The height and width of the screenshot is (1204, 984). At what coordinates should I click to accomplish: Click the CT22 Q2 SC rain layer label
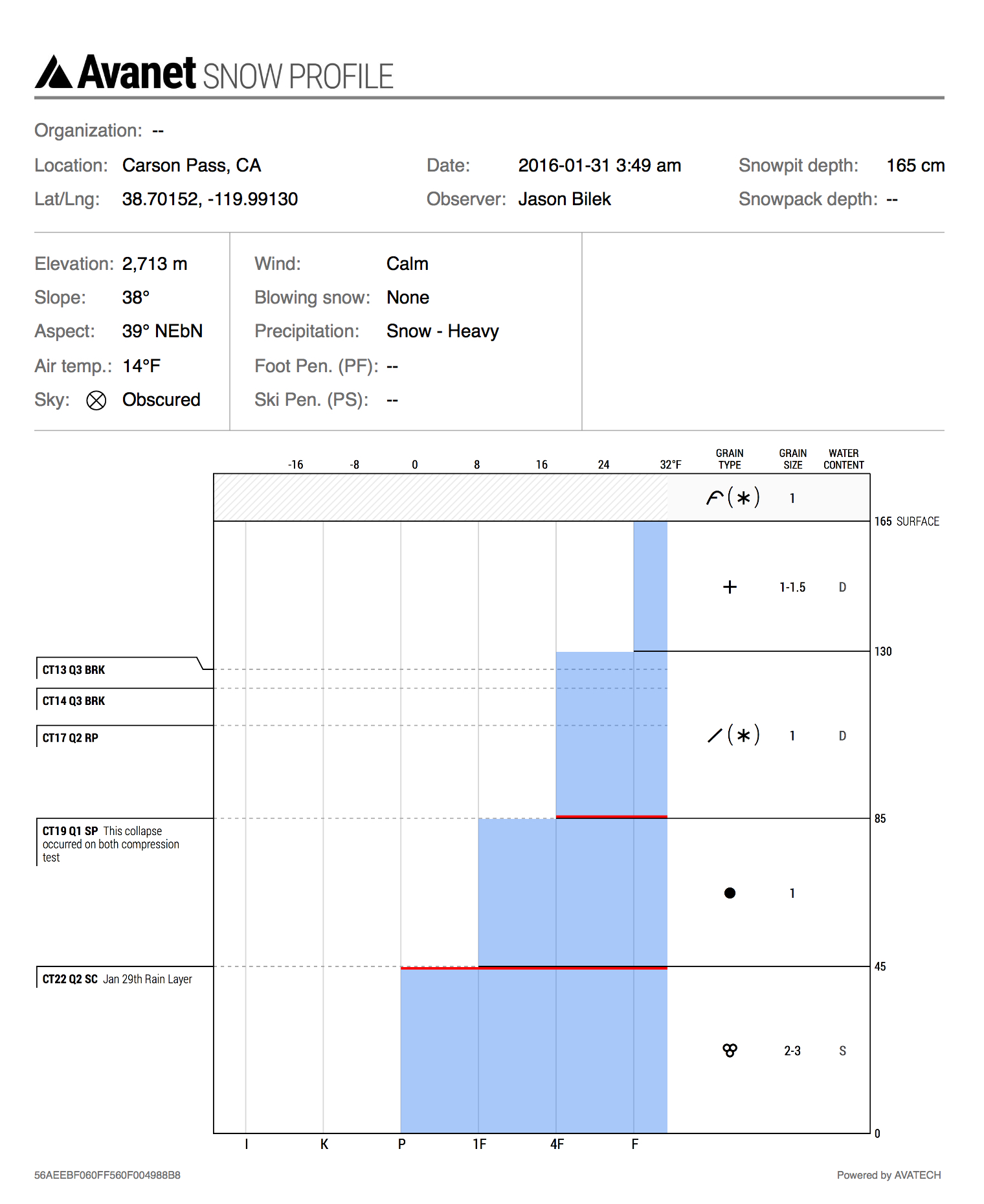pyautogui.click(x=117, y=979)
